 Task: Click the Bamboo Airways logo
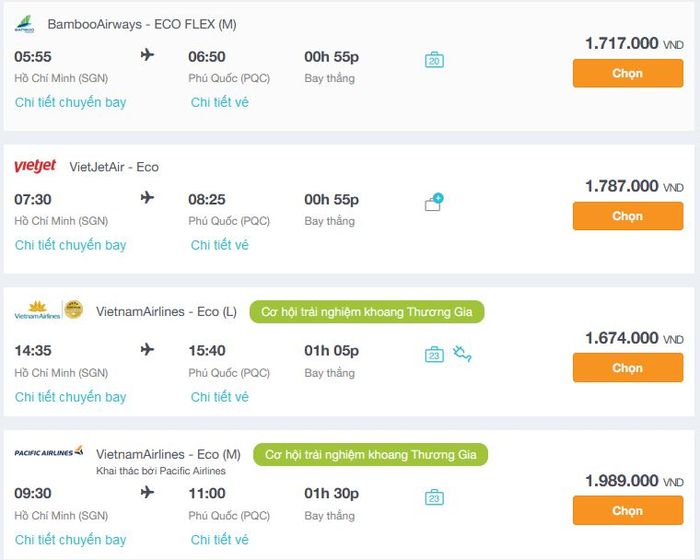(x=24, y=25)
